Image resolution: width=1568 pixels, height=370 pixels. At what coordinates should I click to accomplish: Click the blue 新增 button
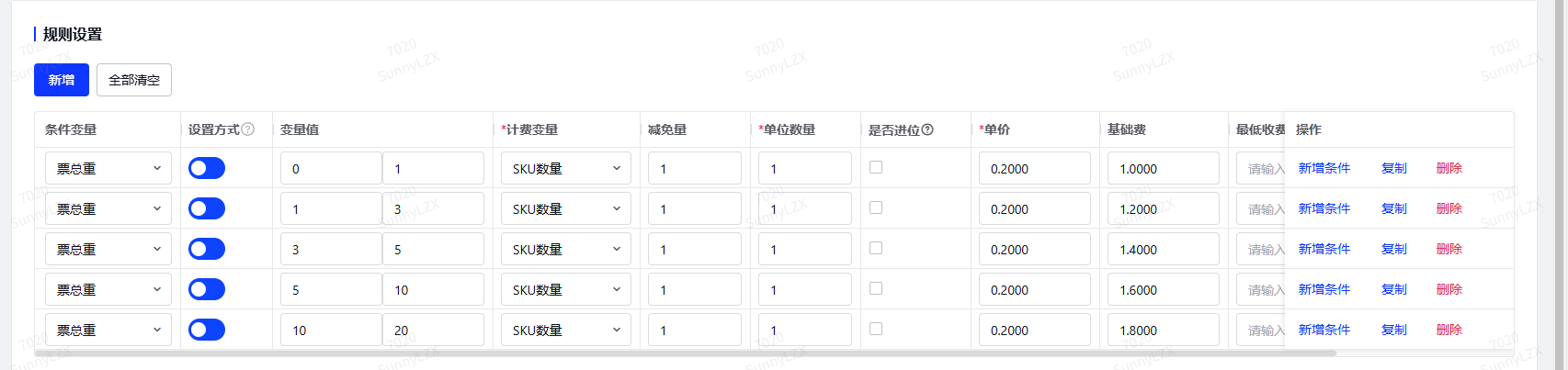[62, 80]
